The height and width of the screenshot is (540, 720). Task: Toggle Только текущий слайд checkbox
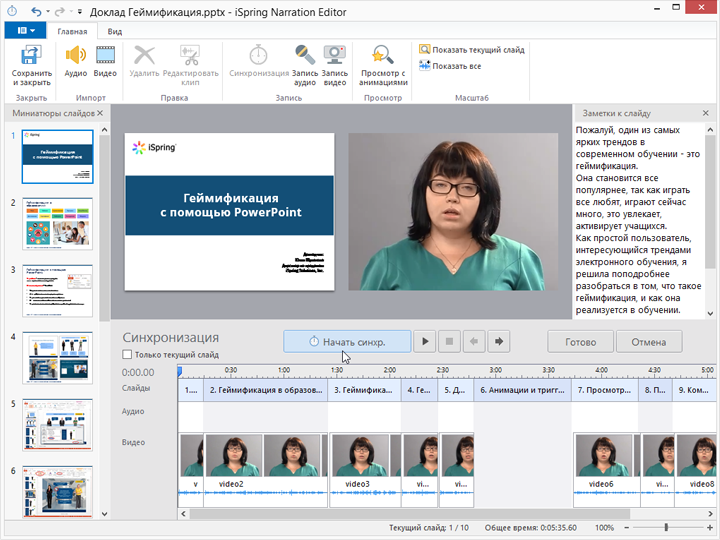[127, 354]
